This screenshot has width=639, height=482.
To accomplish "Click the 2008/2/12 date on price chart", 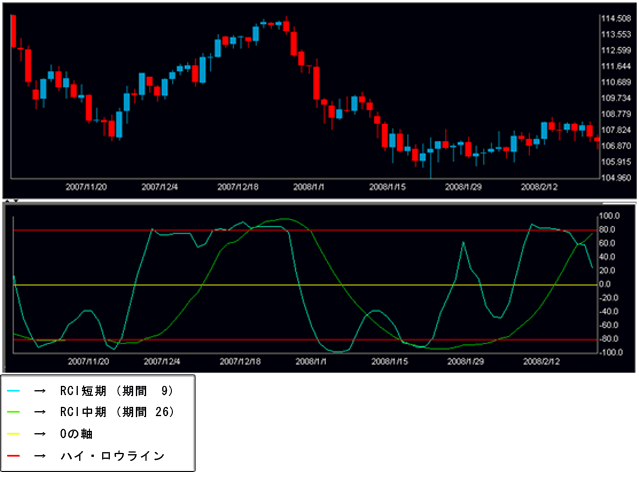I will (539, 187).
